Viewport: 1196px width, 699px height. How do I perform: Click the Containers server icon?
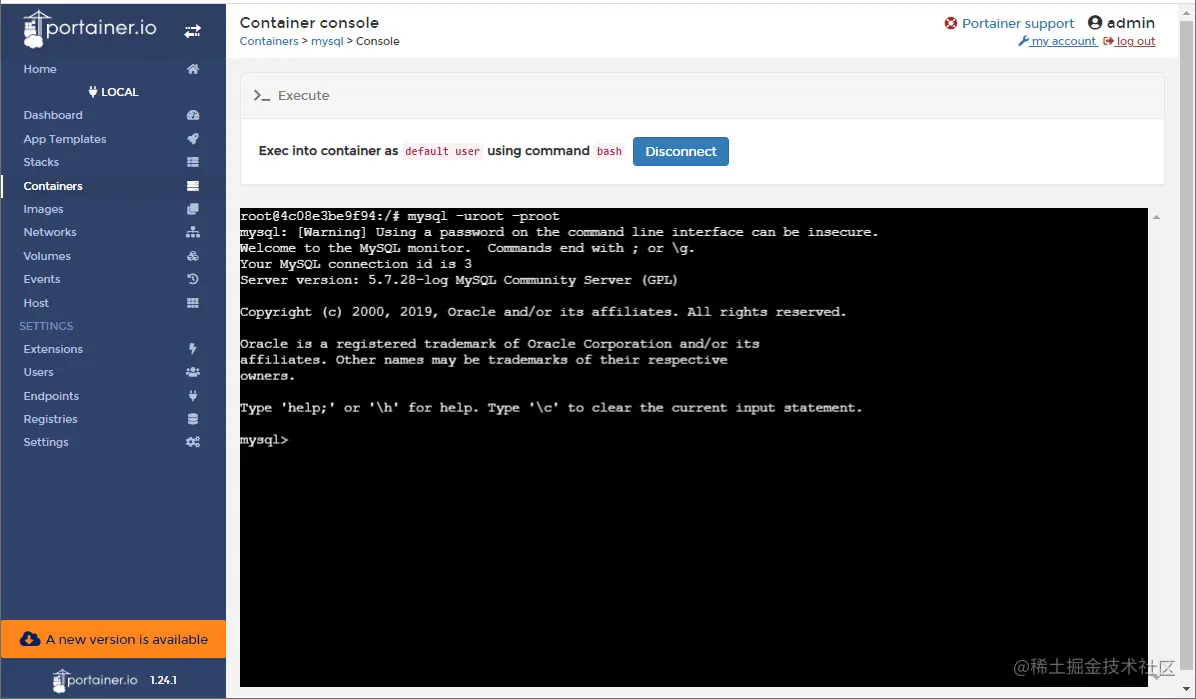click(x=193, y=185)
